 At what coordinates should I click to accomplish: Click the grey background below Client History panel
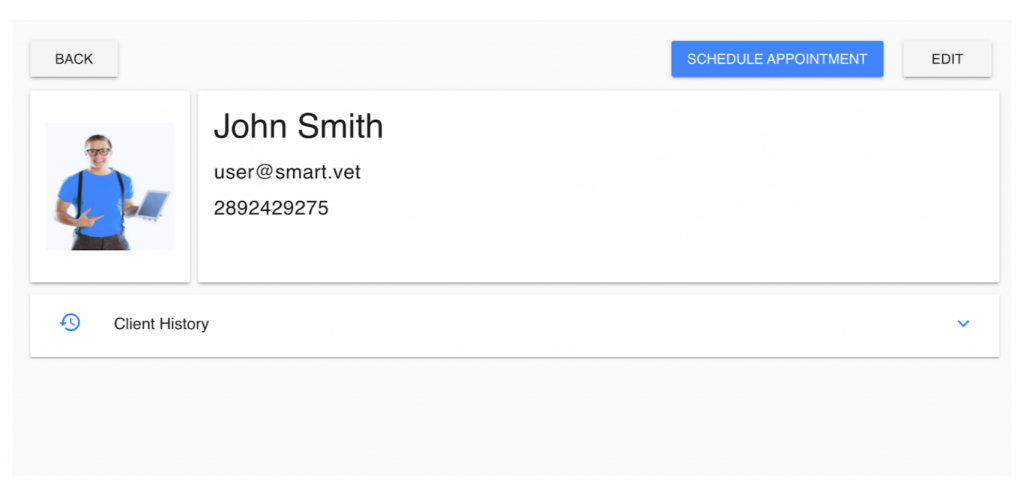512,418
